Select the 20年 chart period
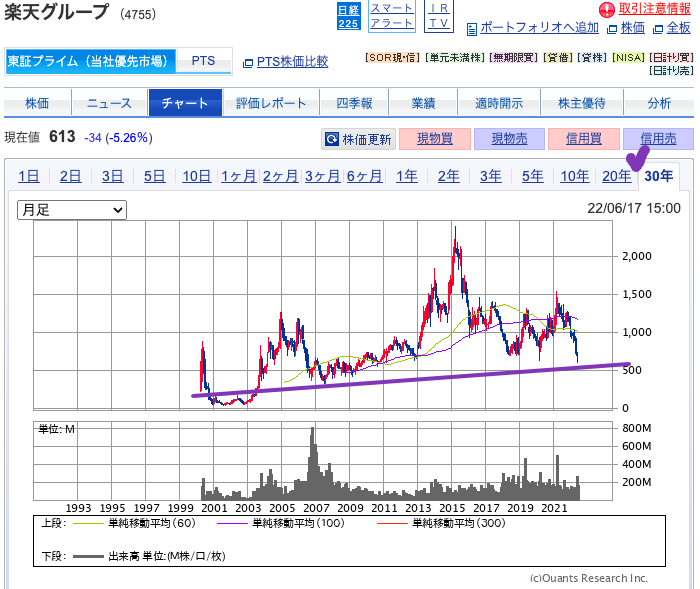Viewport: 700px width, 589px height. coord(617,176)
